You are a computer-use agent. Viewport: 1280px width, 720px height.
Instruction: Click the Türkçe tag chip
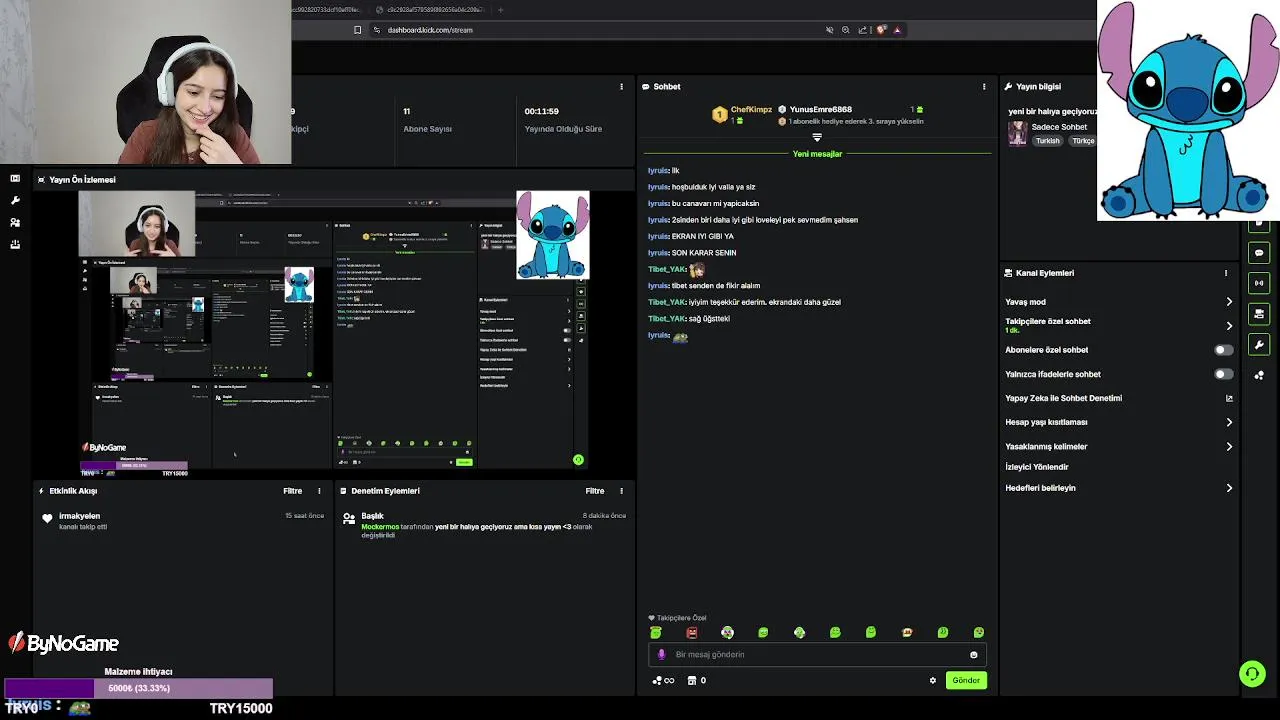tap(1084, 141)
